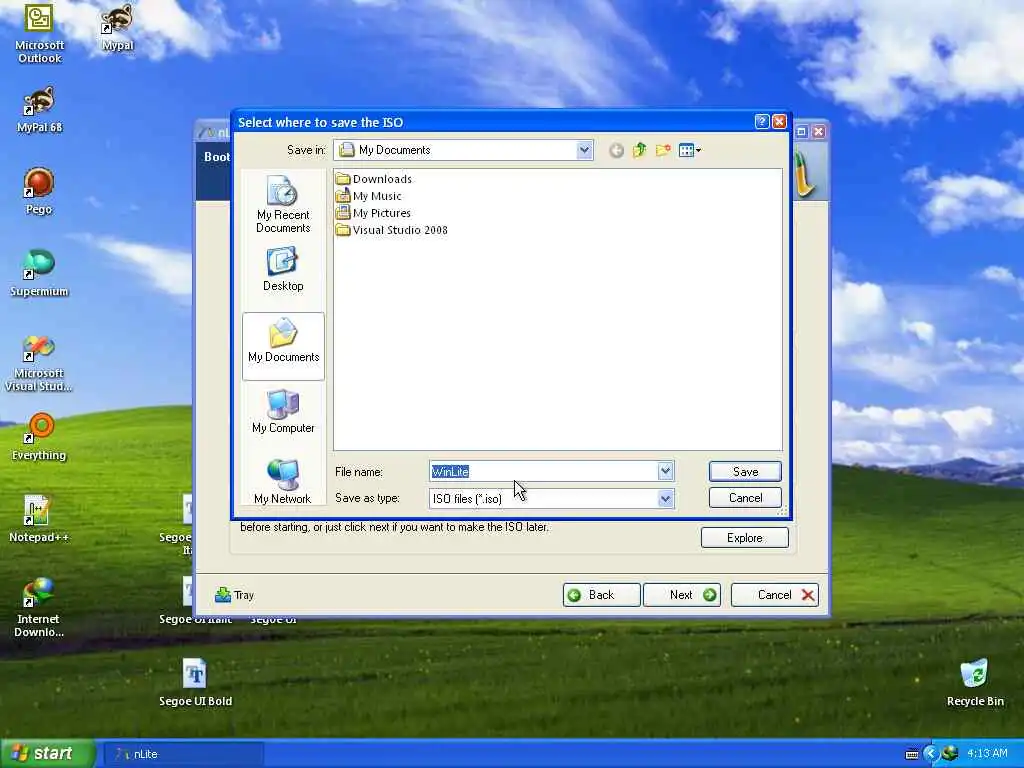Screen dimensions: 1024x768
Task: Expand the File name history dropdown
Action: point(665,472)
